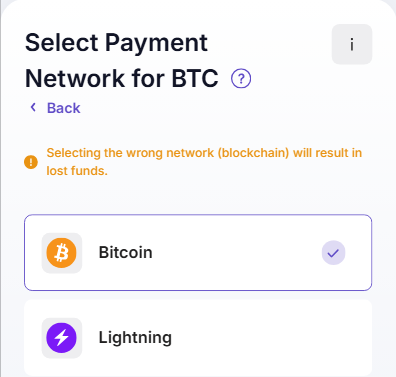Click the purple Lightning bolt icon

[x=61, y=338]
